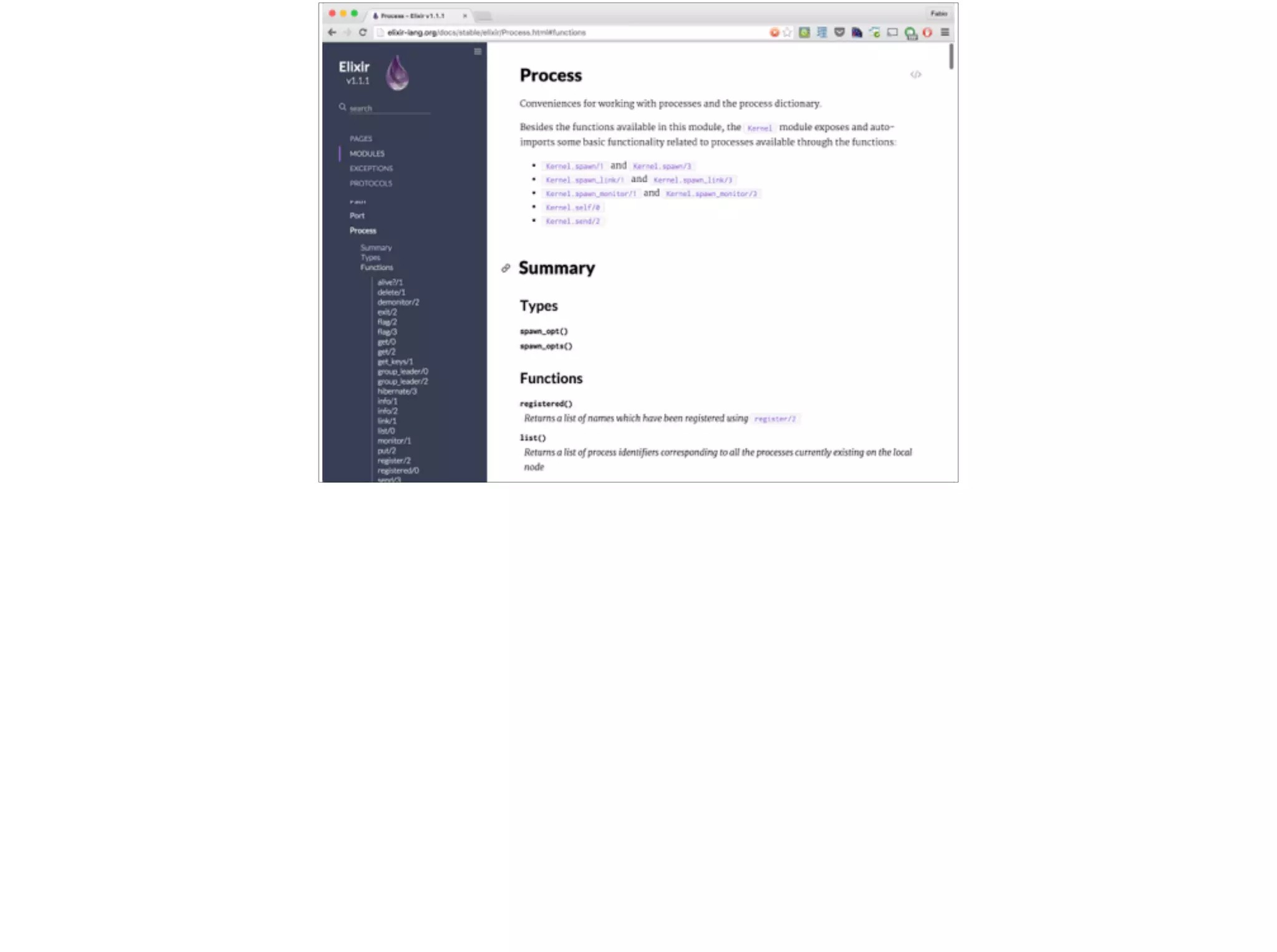Switch to the EXCEPTIONS sidebar tab

tap(371, 168)
